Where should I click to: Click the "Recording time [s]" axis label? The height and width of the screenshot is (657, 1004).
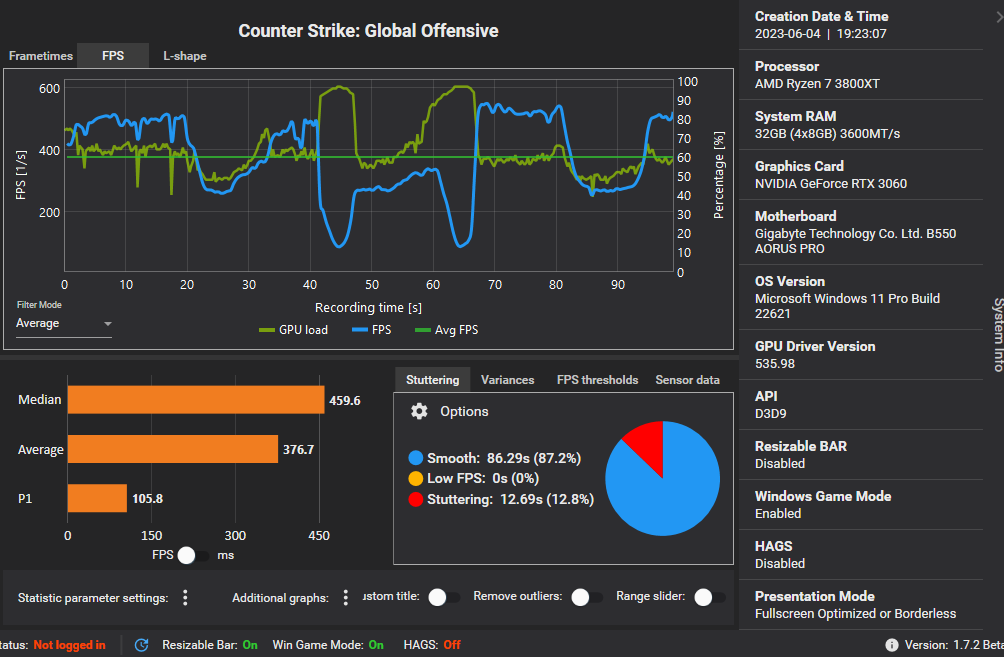click(368, 307)
